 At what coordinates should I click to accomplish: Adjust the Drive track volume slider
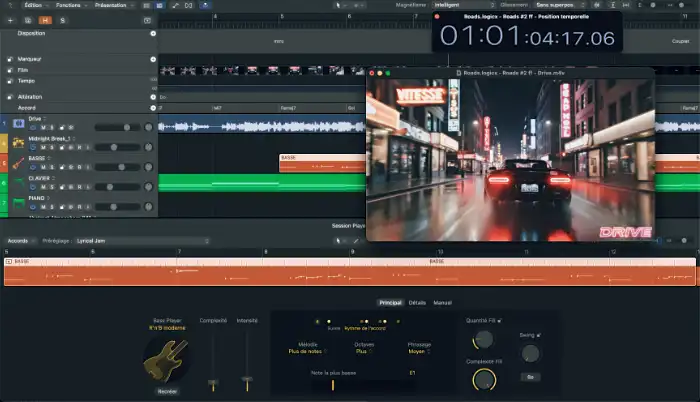pos(118,127)
